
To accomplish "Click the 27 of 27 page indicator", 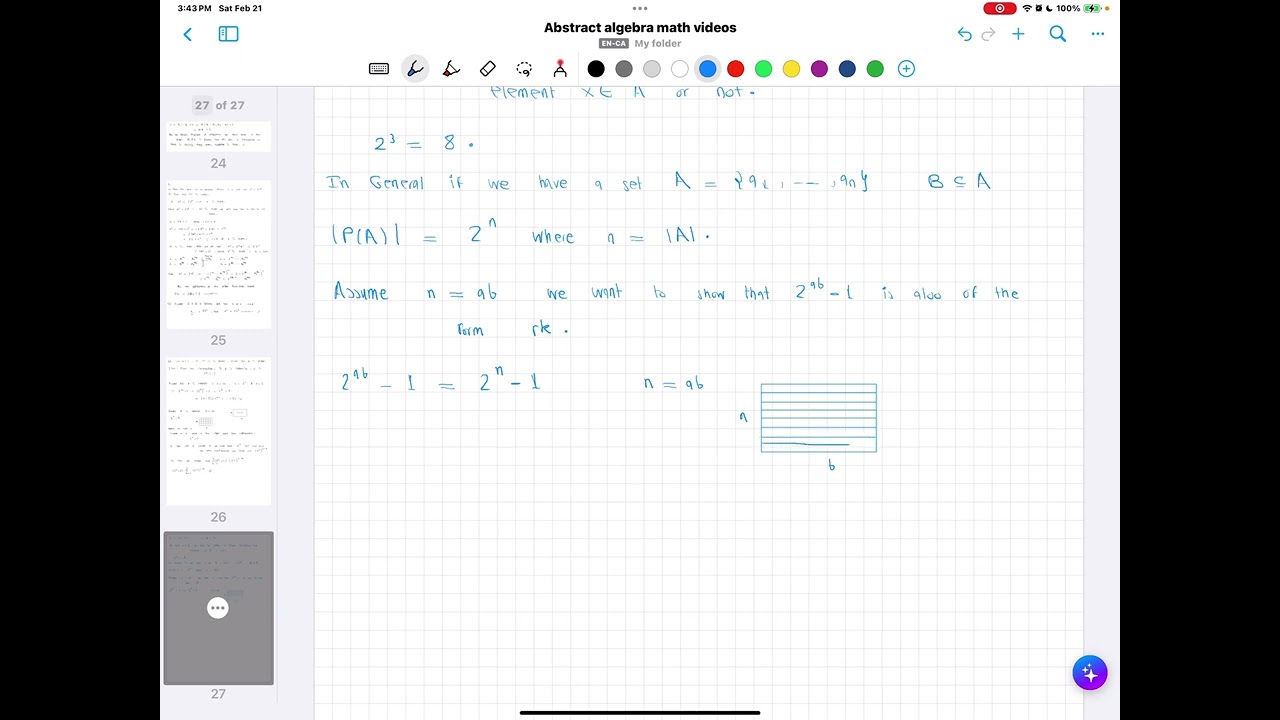I will coord(219,105).
